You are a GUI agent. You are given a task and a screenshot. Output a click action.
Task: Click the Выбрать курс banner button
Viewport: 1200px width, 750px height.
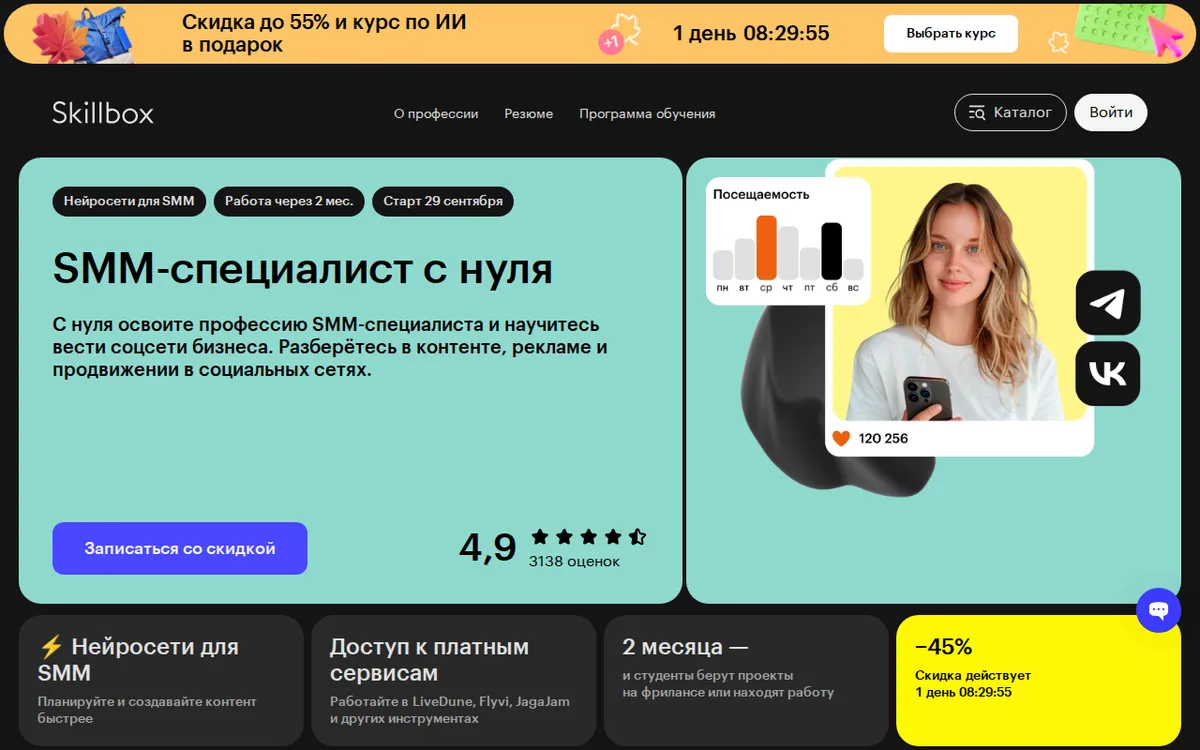[951, 33]
